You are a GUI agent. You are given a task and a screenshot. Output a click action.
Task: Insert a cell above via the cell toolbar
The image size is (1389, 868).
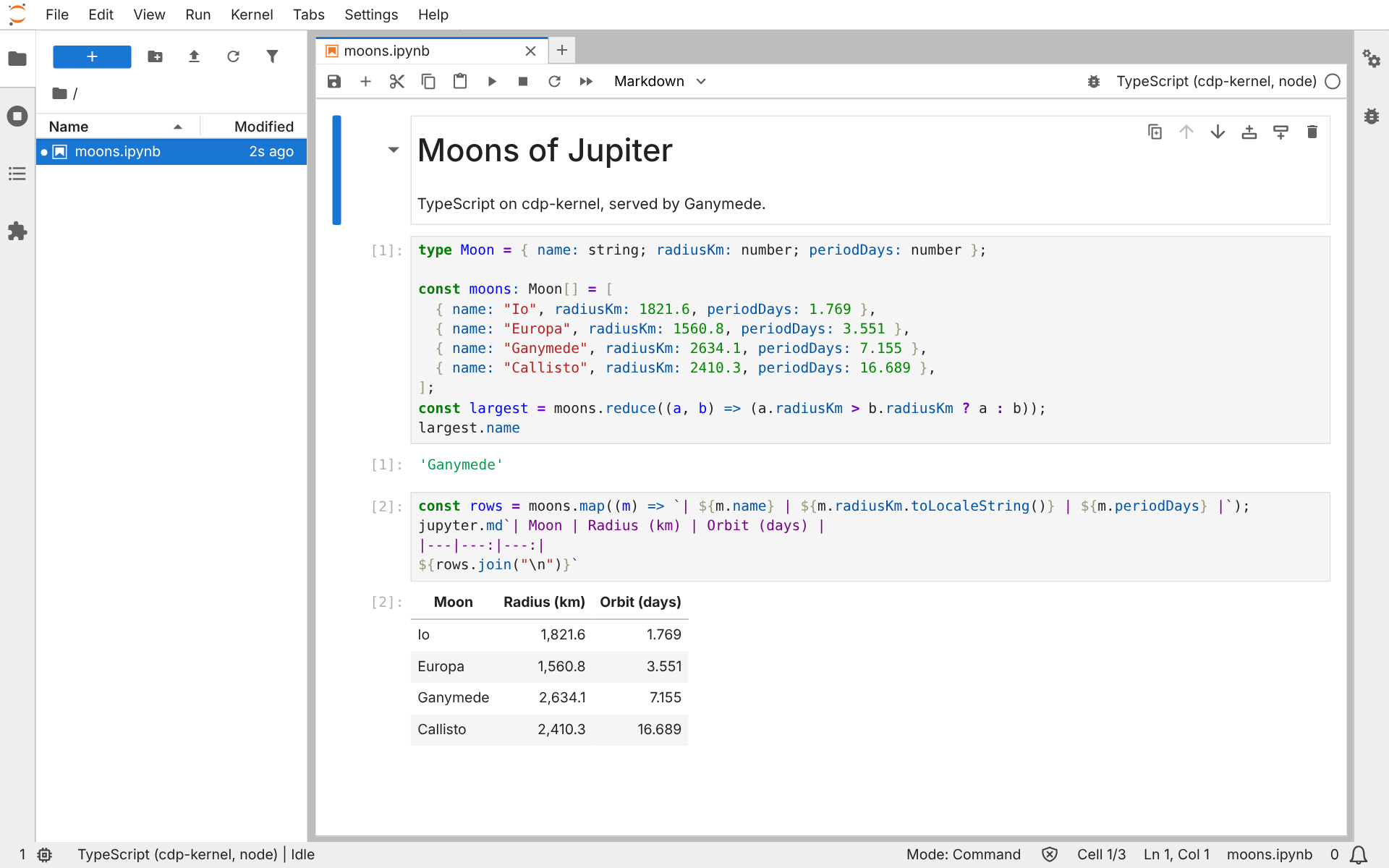pos(1249,132)
